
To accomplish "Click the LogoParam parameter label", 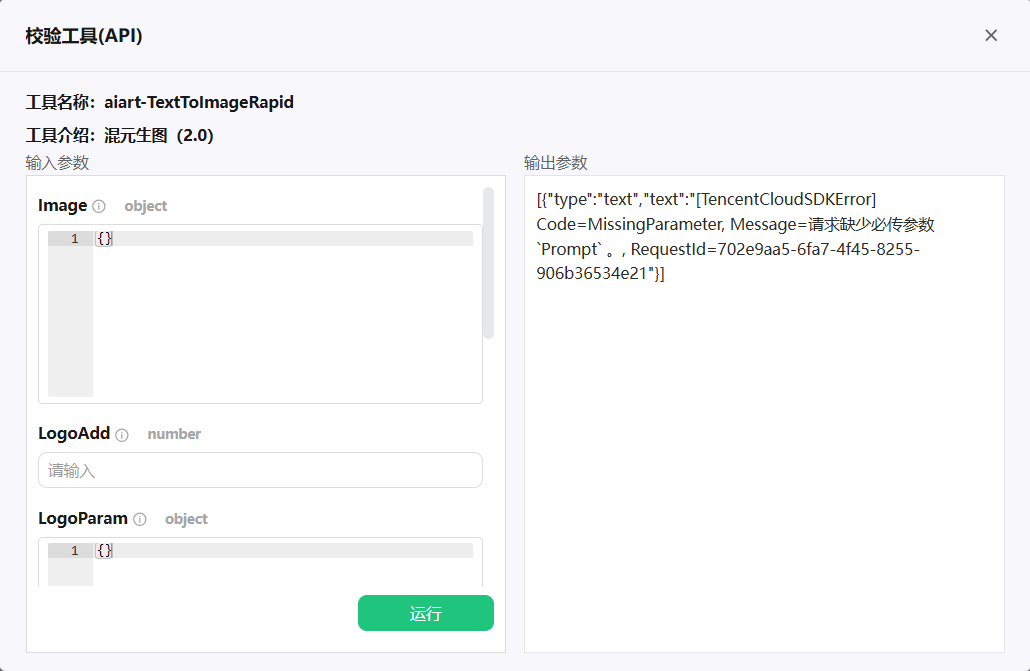I will click(x=83, y=519).
